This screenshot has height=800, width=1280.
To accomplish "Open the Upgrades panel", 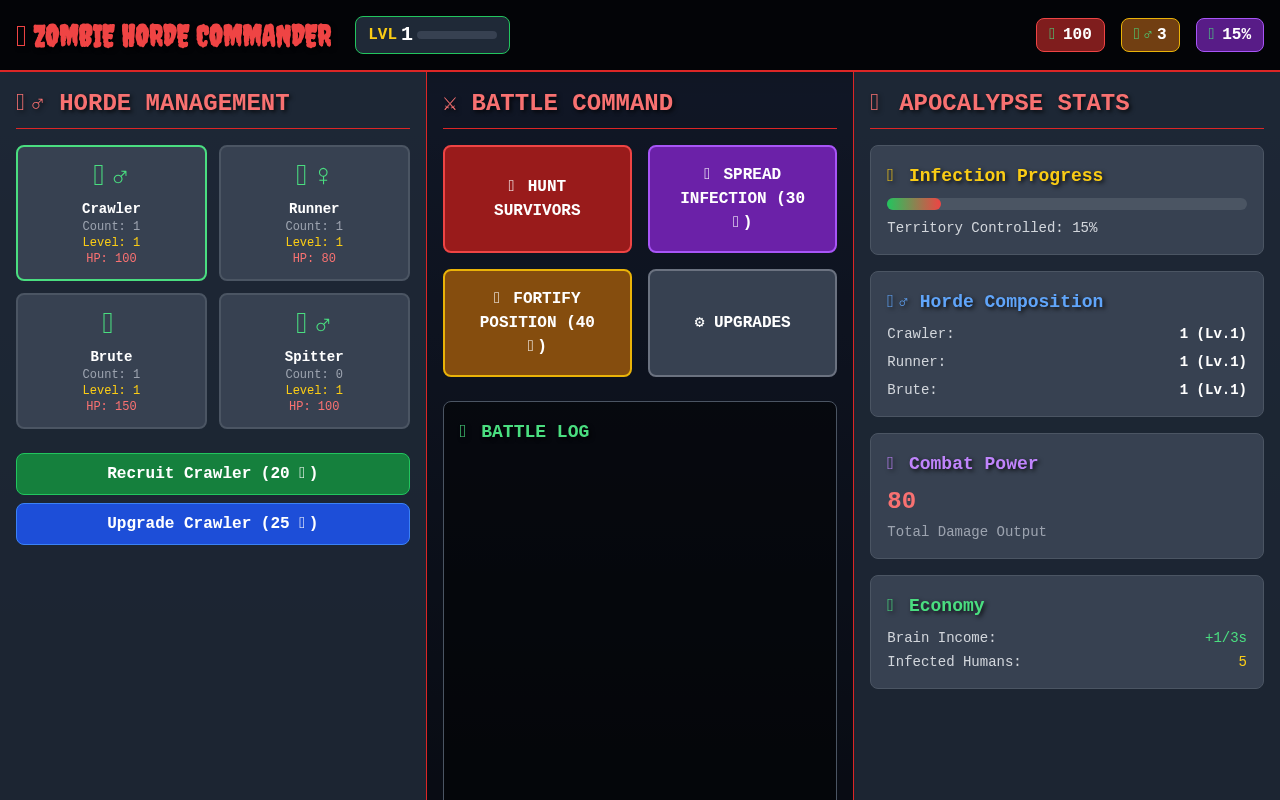I will click(x=742, y=322).
